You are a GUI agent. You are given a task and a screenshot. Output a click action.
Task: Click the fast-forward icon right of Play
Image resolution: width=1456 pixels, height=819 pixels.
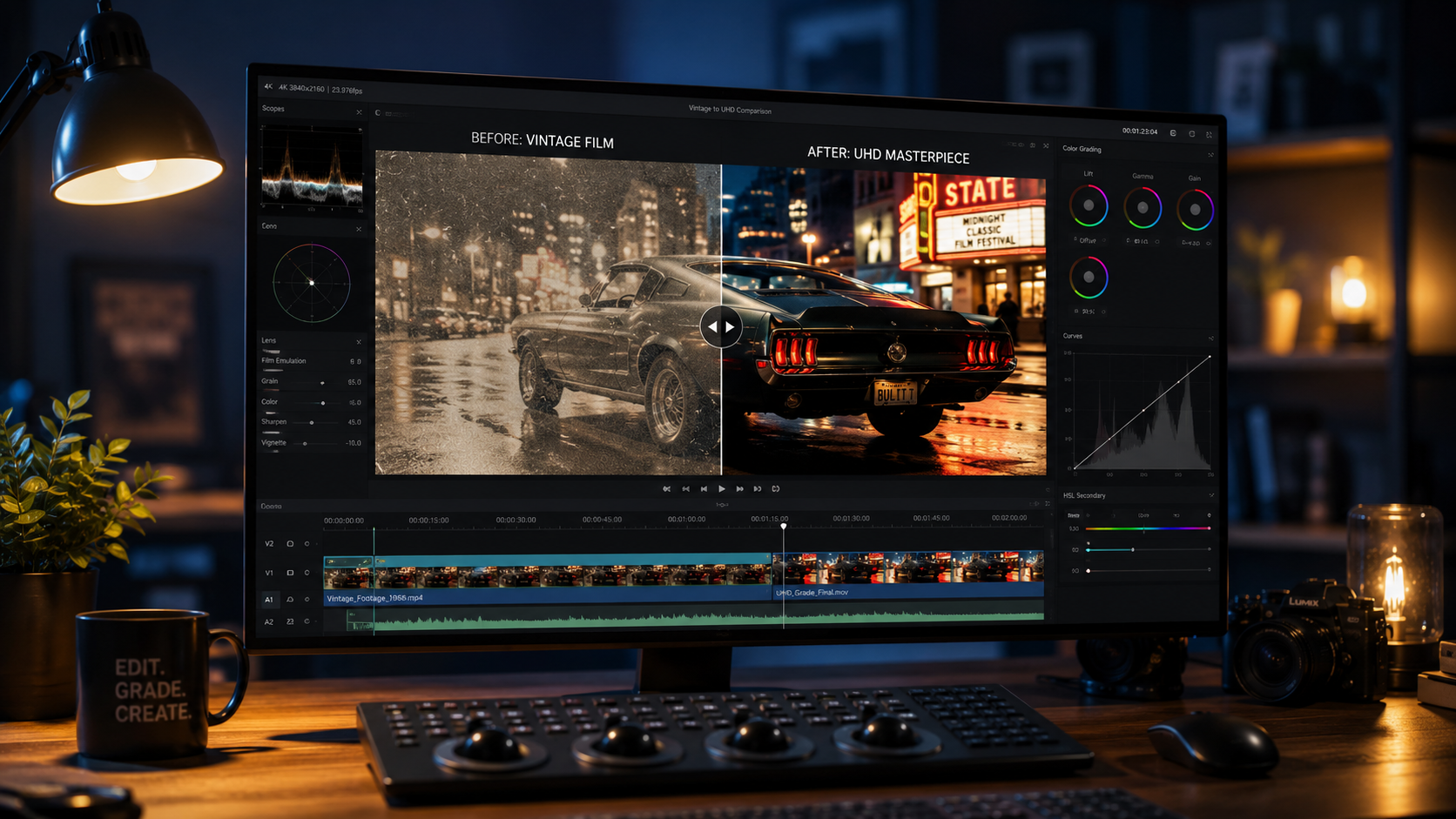click(x=740, y=489)
